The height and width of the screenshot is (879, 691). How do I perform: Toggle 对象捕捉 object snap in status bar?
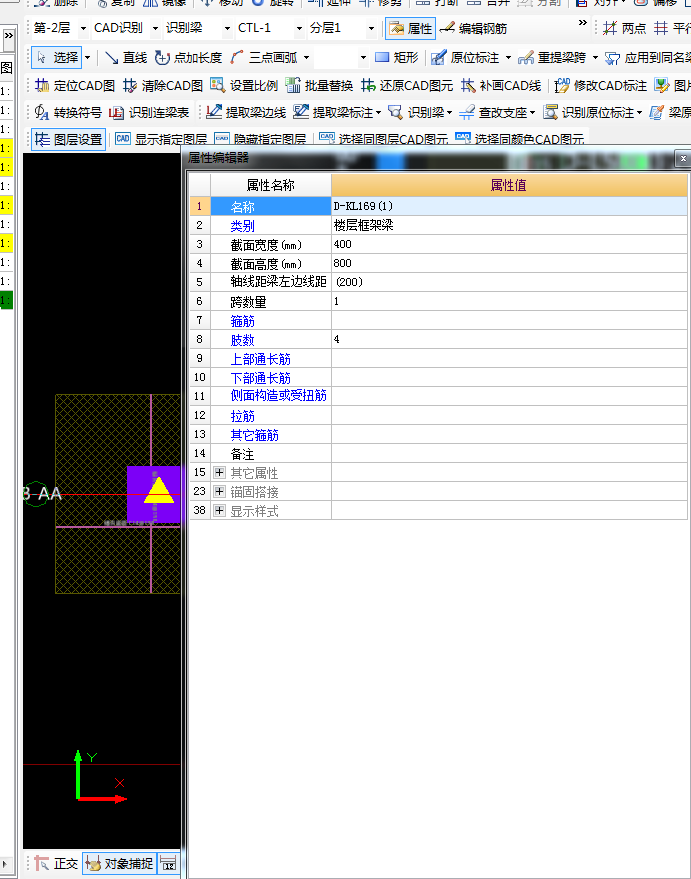[x=119, y=863]
